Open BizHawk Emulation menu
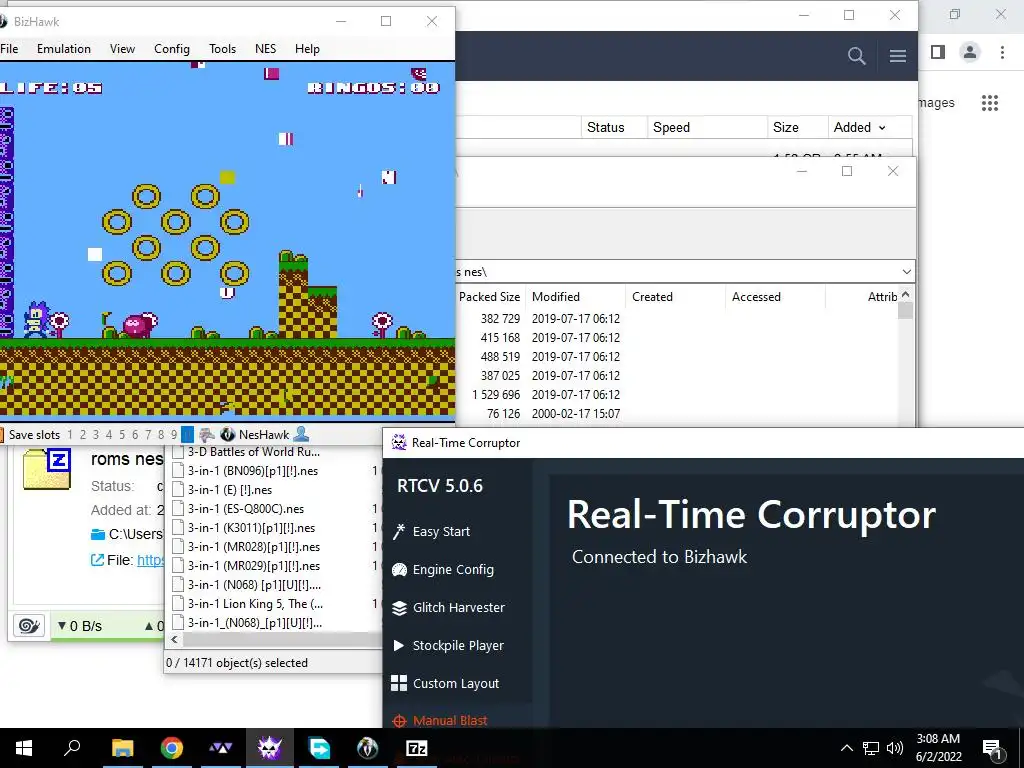Screen dimensions: 1024x768 64,49
